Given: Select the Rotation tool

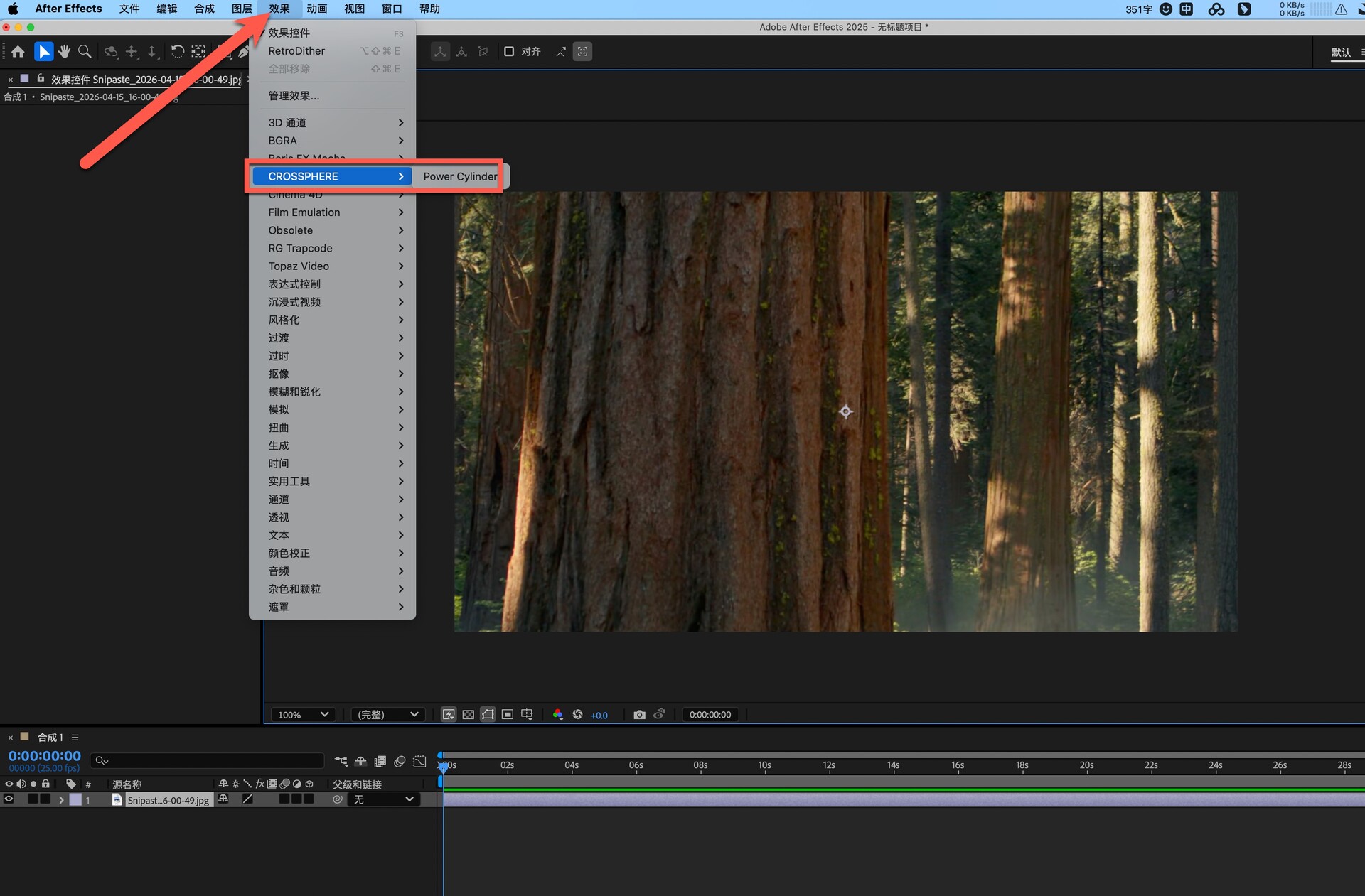Looking at the screenshot, I should coord(177,51).
